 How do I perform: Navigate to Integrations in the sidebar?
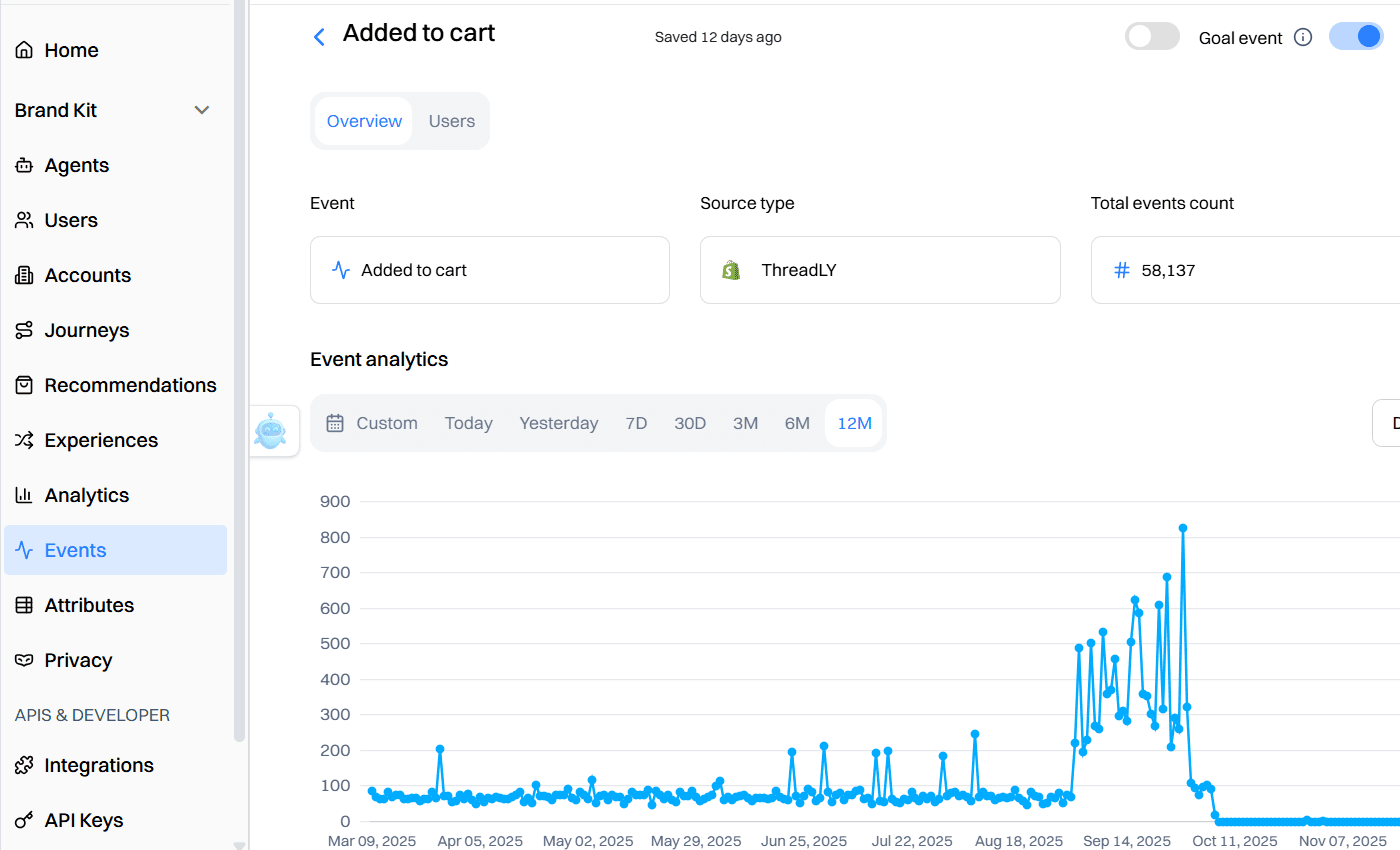(98, 765)
